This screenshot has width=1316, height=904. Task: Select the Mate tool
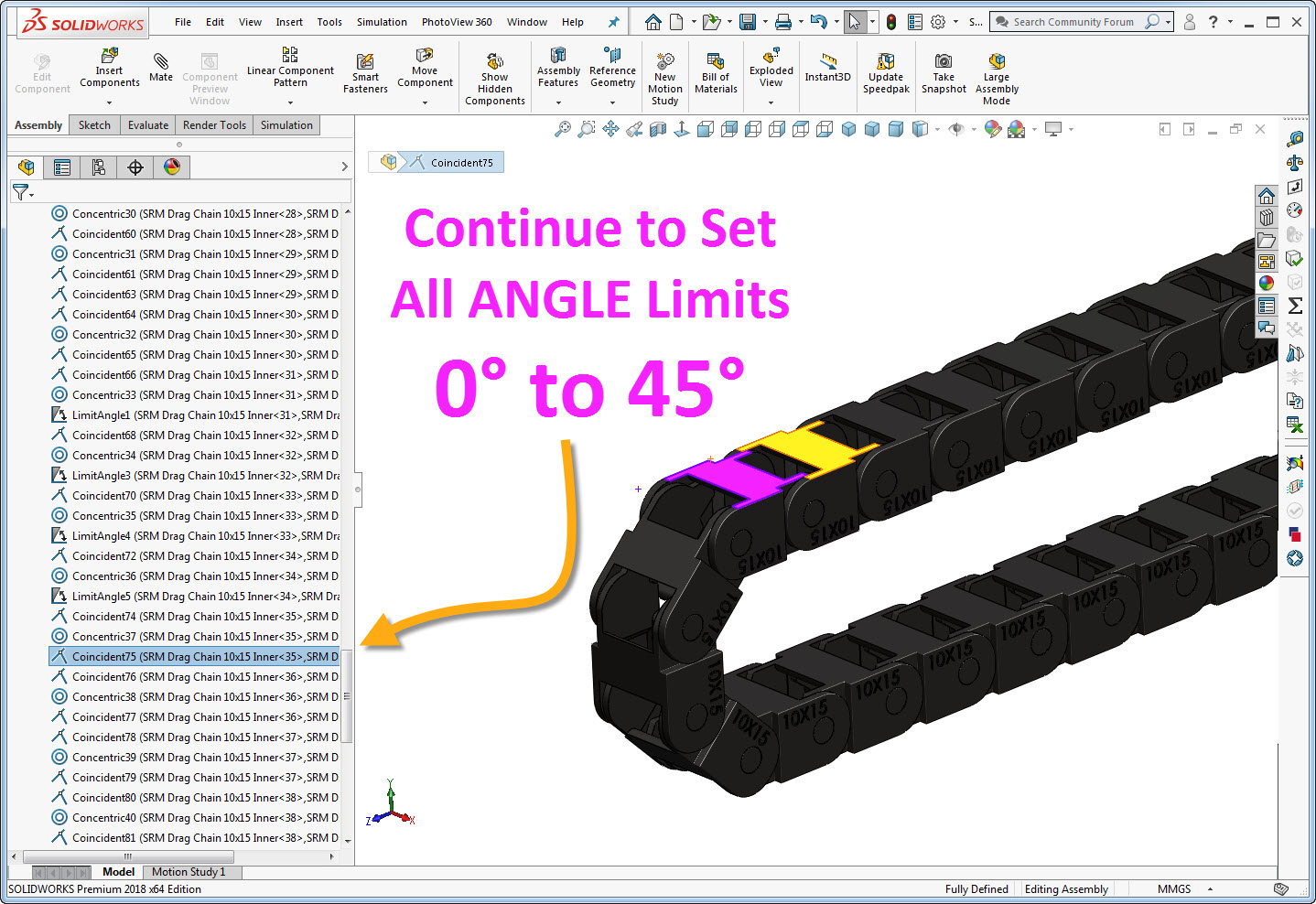point(161,69)
